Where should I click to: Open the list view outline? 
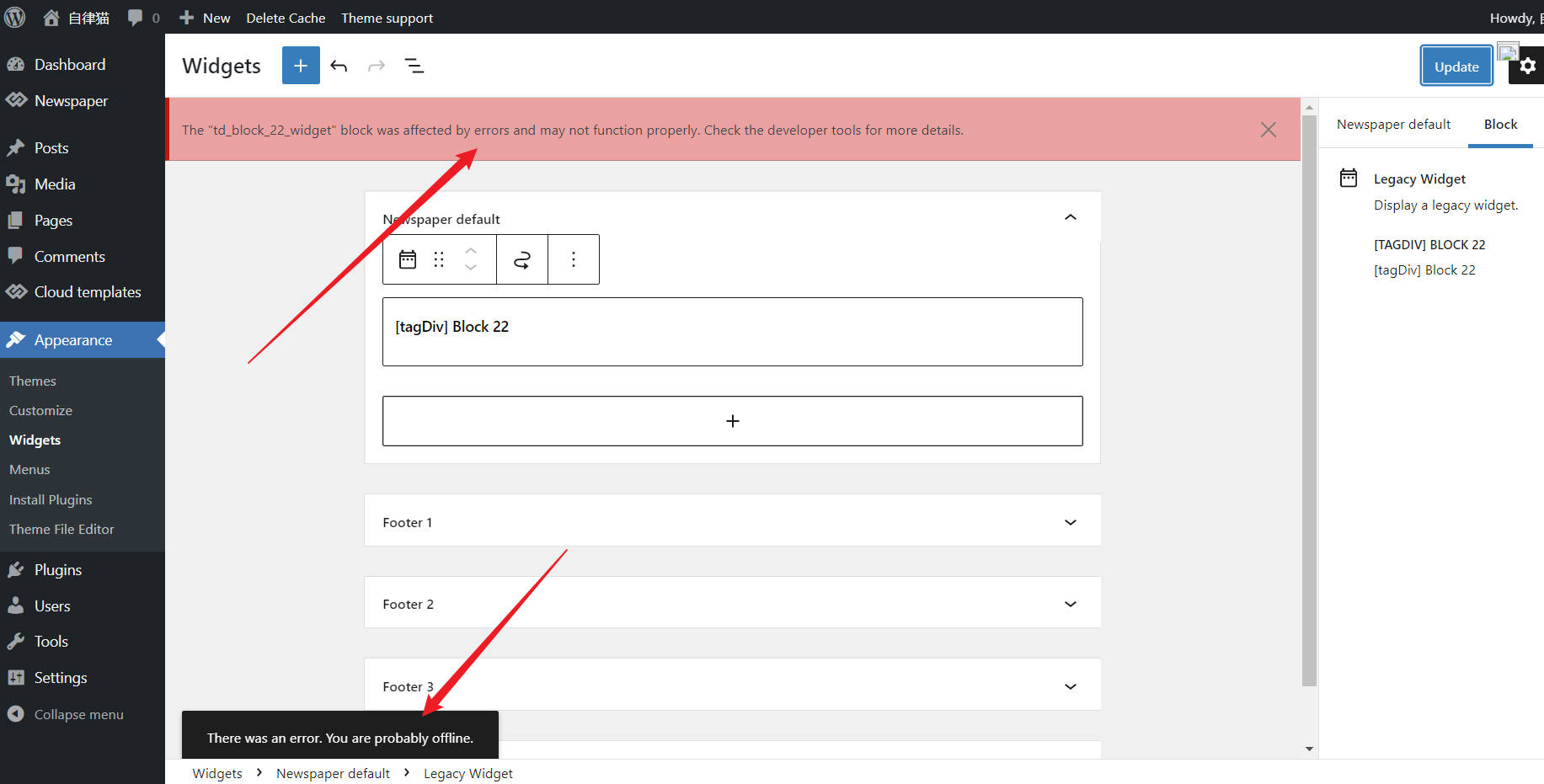tap(414, 66)
